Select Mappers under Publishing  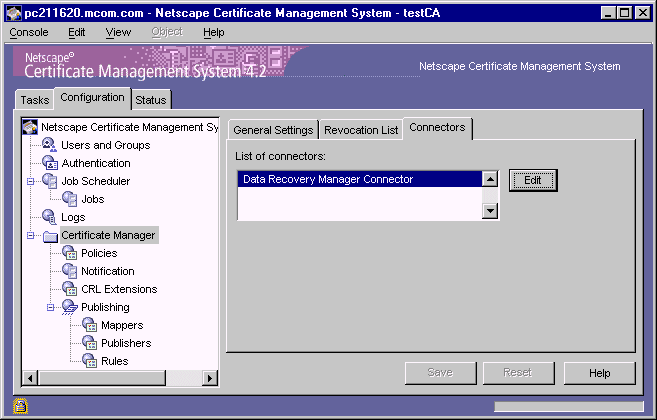[x=122, y=325]
